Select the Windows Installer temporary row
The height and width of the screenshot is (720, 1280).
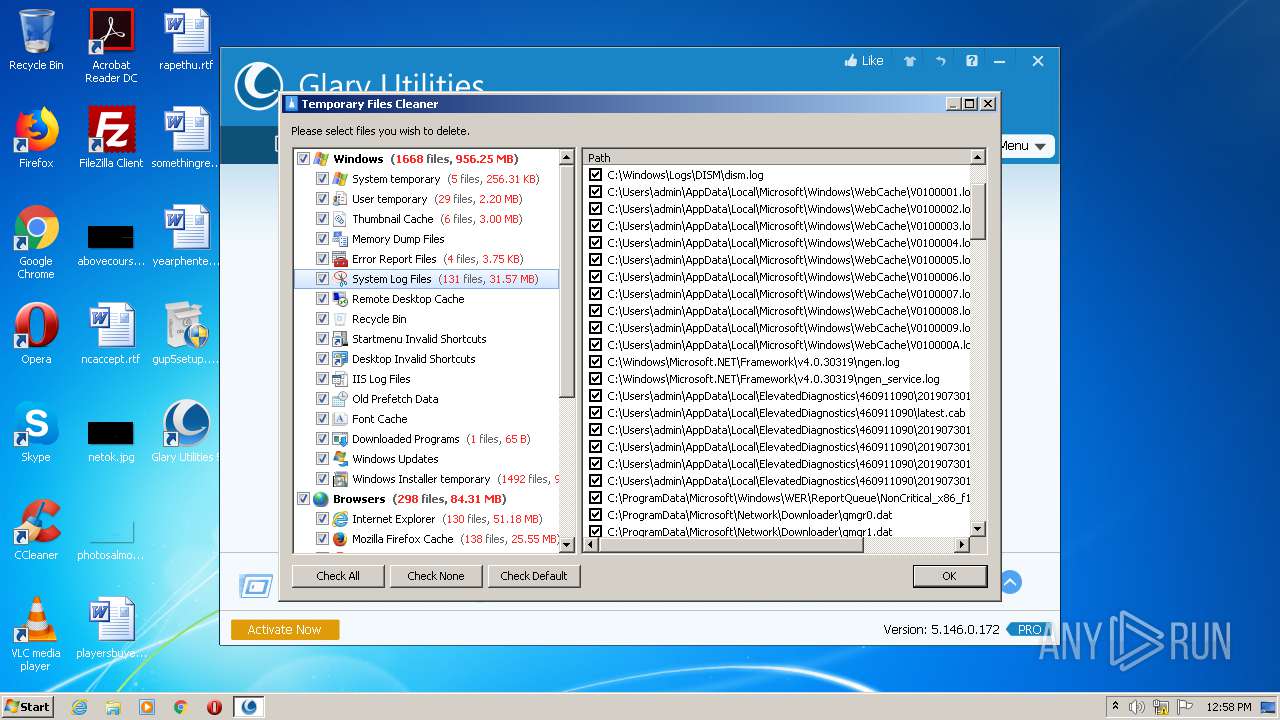click(x=427, y=479)
